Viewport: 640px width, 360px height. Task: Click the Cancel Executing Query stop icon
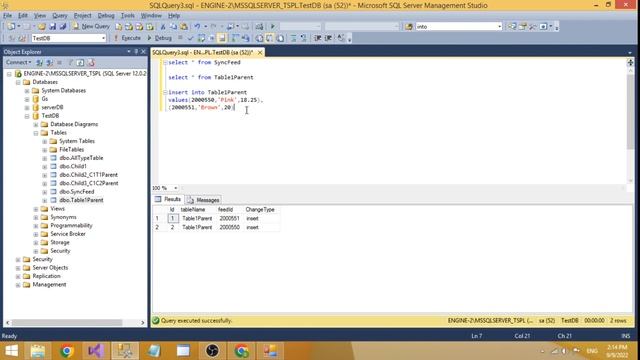coord(180,38)
